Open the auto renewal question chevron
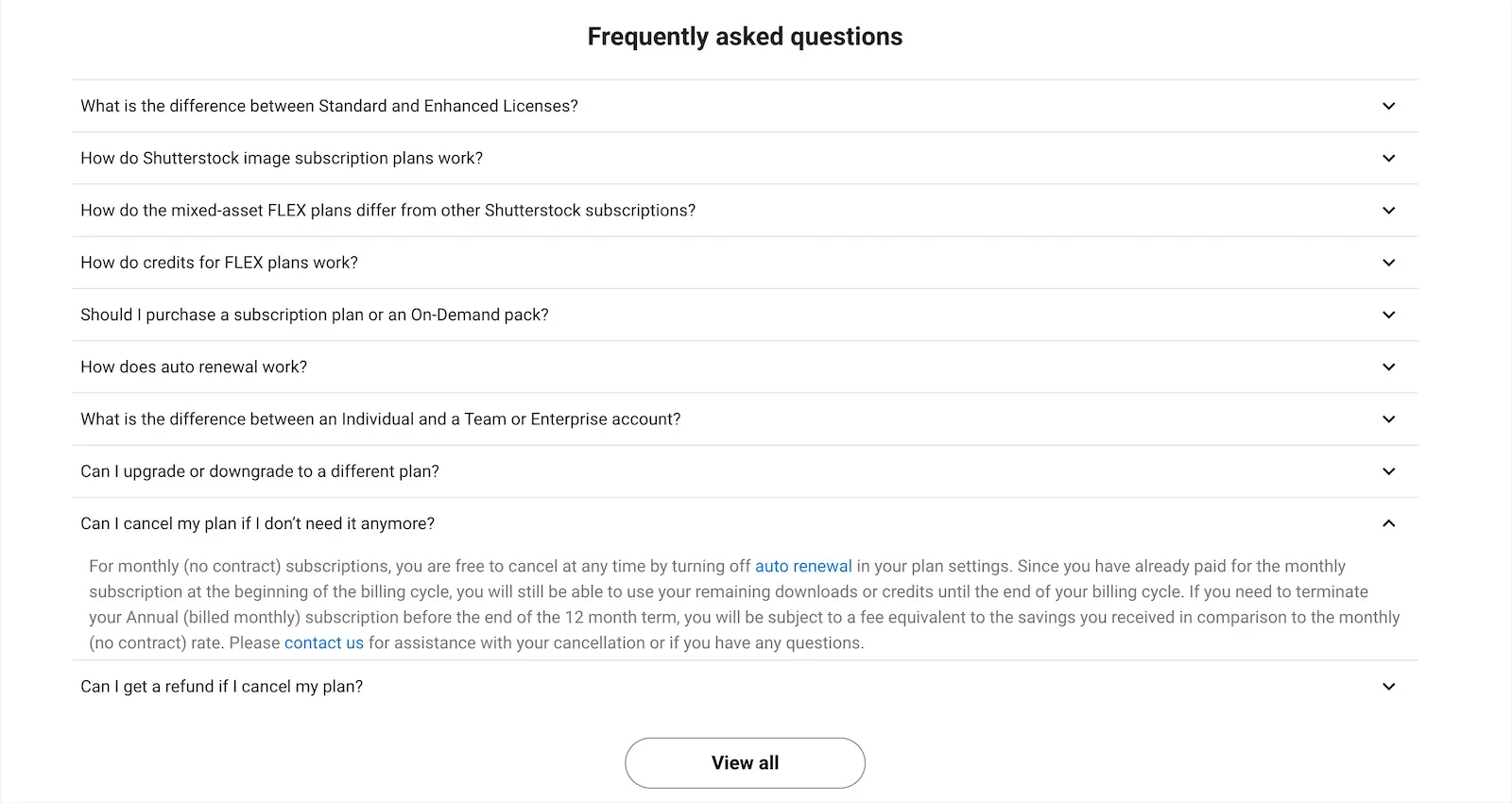Image resolution: width=1512 pixels, height=803 pixels. [1388, 367]
